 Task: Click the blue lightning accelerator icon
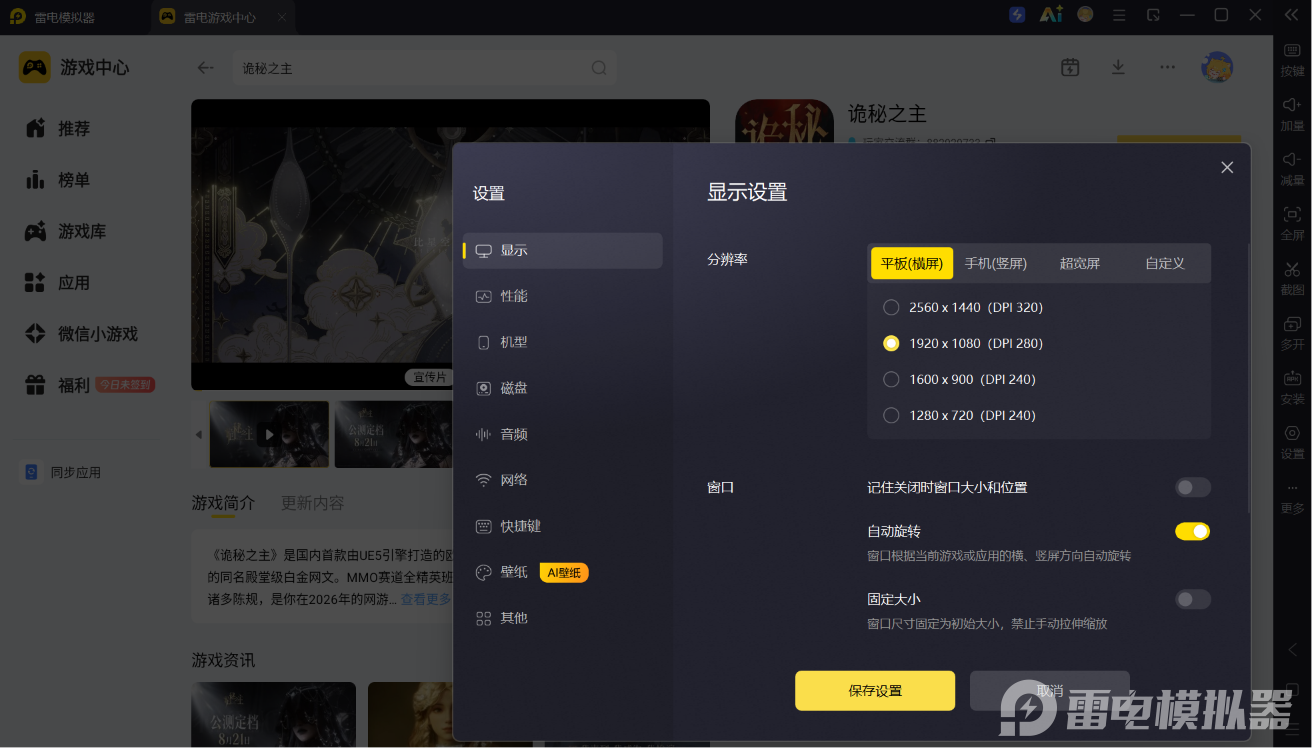tap(1017, 15)
